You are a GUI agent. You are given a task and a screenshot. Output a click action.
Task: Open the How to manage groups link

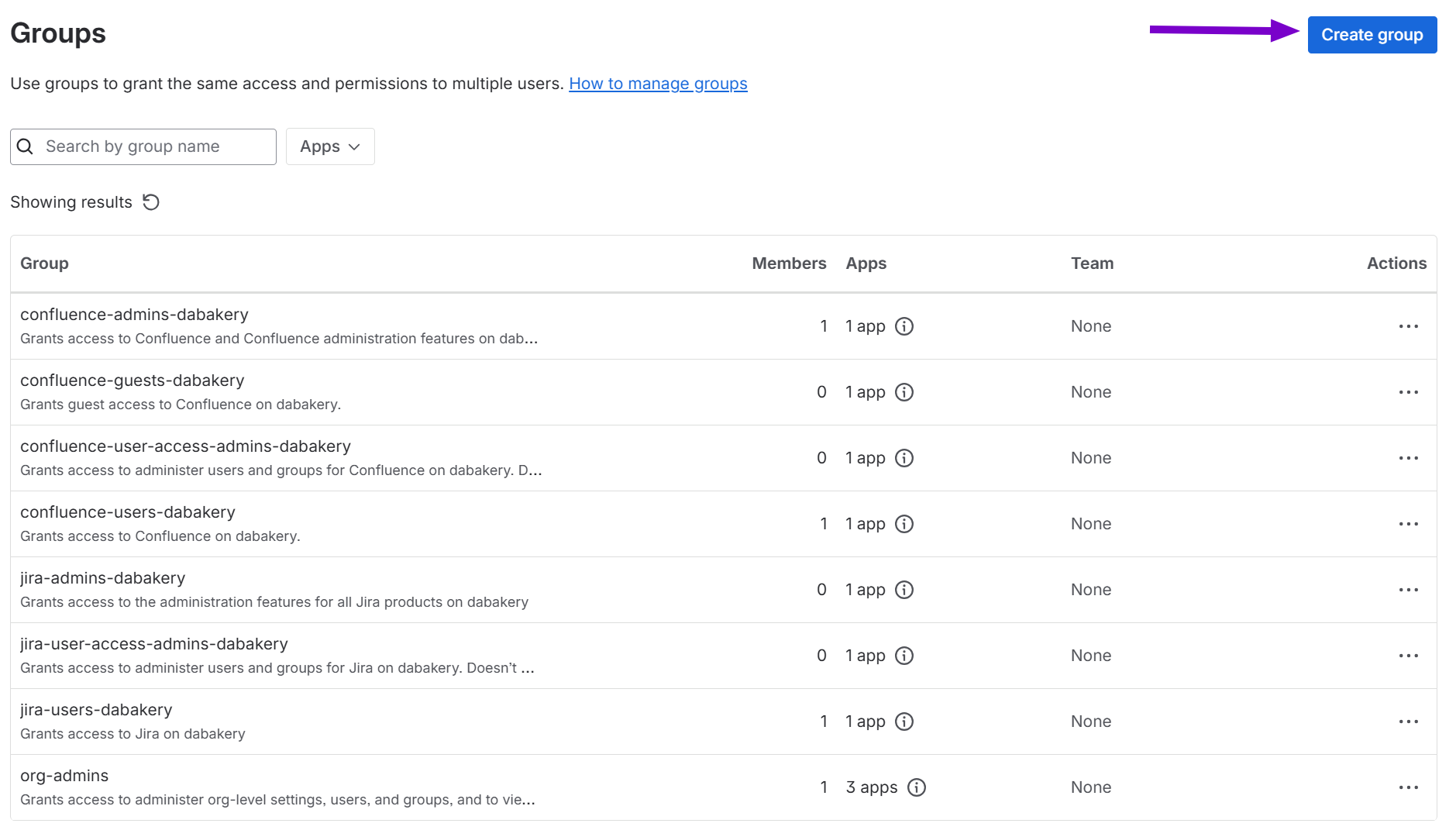point(658,84)
